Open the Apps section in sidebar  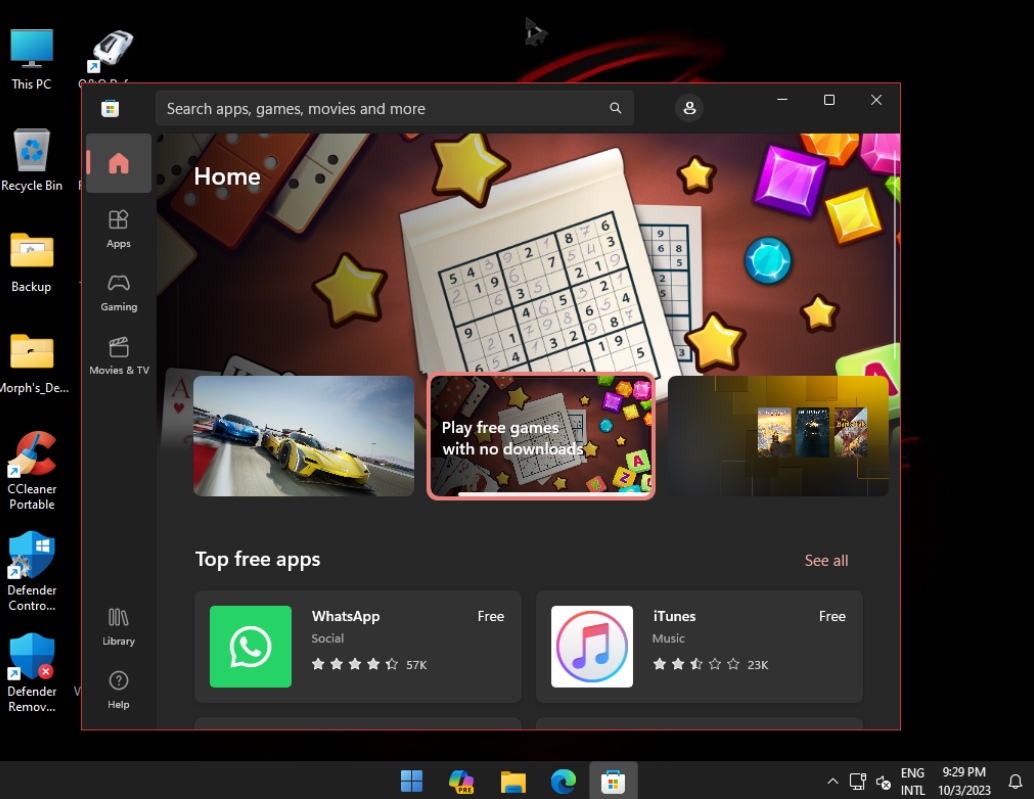(x=119, y=229)
